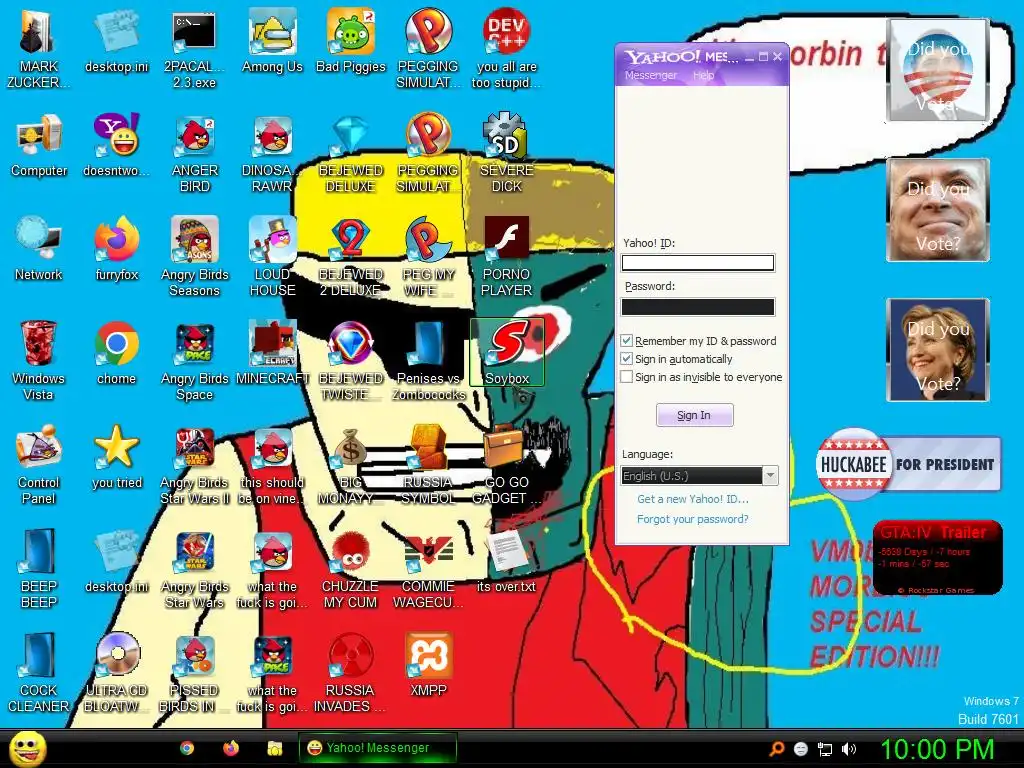Launch 2PACAL 2.3.exe console icon
The height and width of the screenshot is (768, 1024).
coord(195,50)
